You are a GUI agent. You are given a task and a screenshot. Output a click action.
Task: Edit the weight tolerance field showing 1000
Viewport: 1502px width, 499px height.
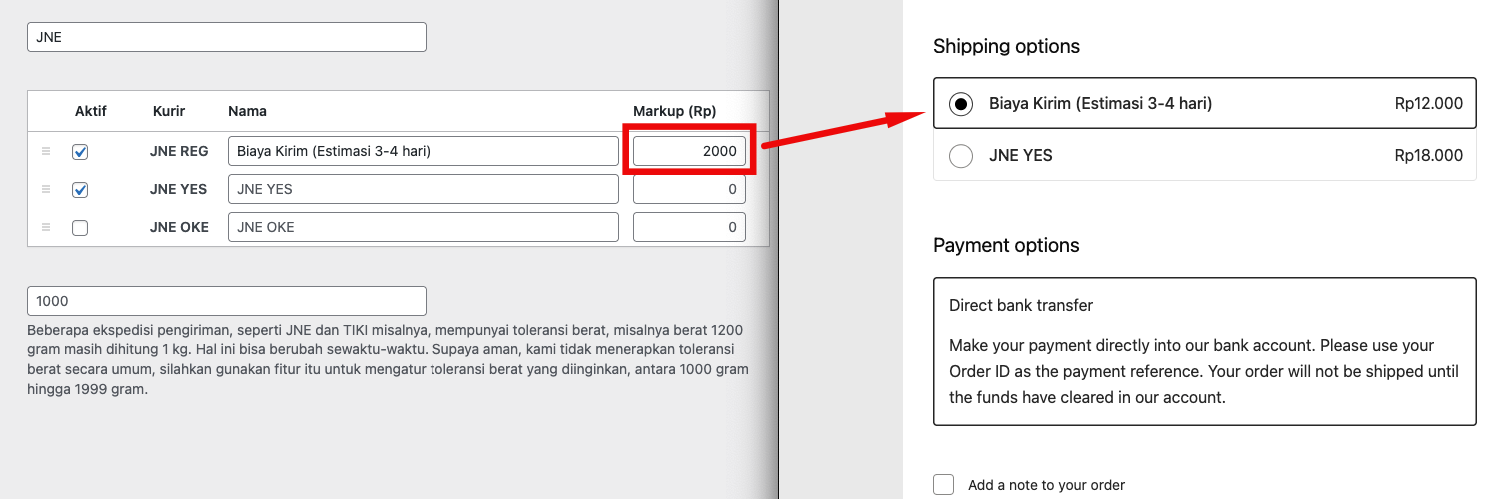click(226, 301)
